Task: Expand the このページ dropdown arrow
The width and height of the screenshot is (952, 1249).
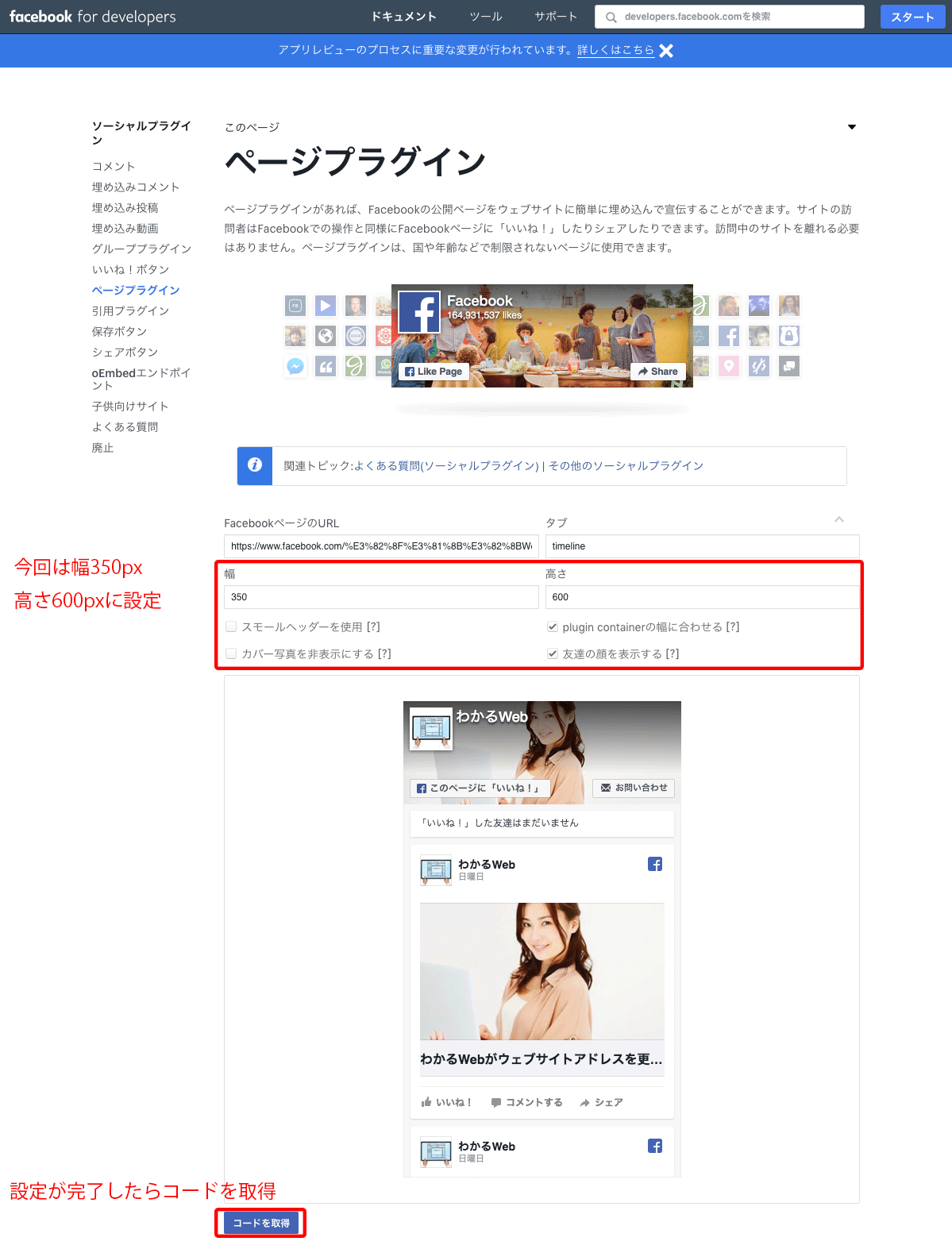Action: pos(851,127)
